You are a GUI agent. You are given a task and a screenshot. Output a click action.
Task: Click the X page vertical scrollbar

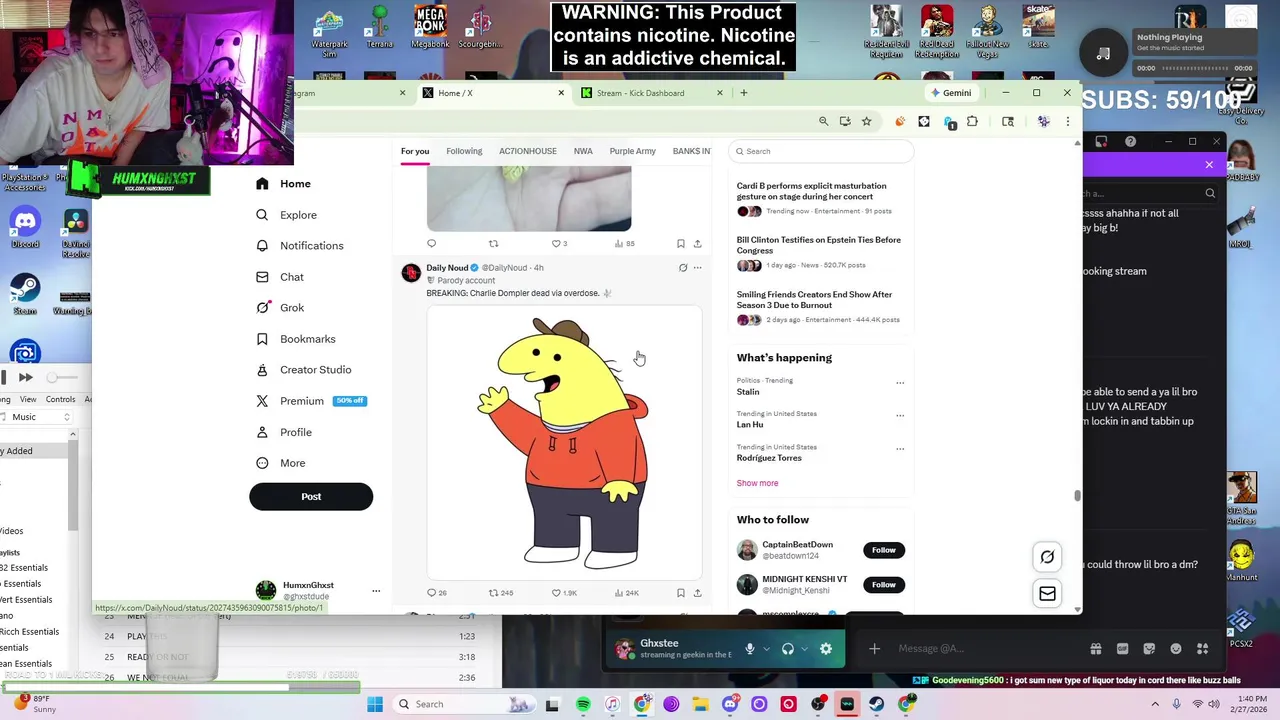[x=1077, y=495]
